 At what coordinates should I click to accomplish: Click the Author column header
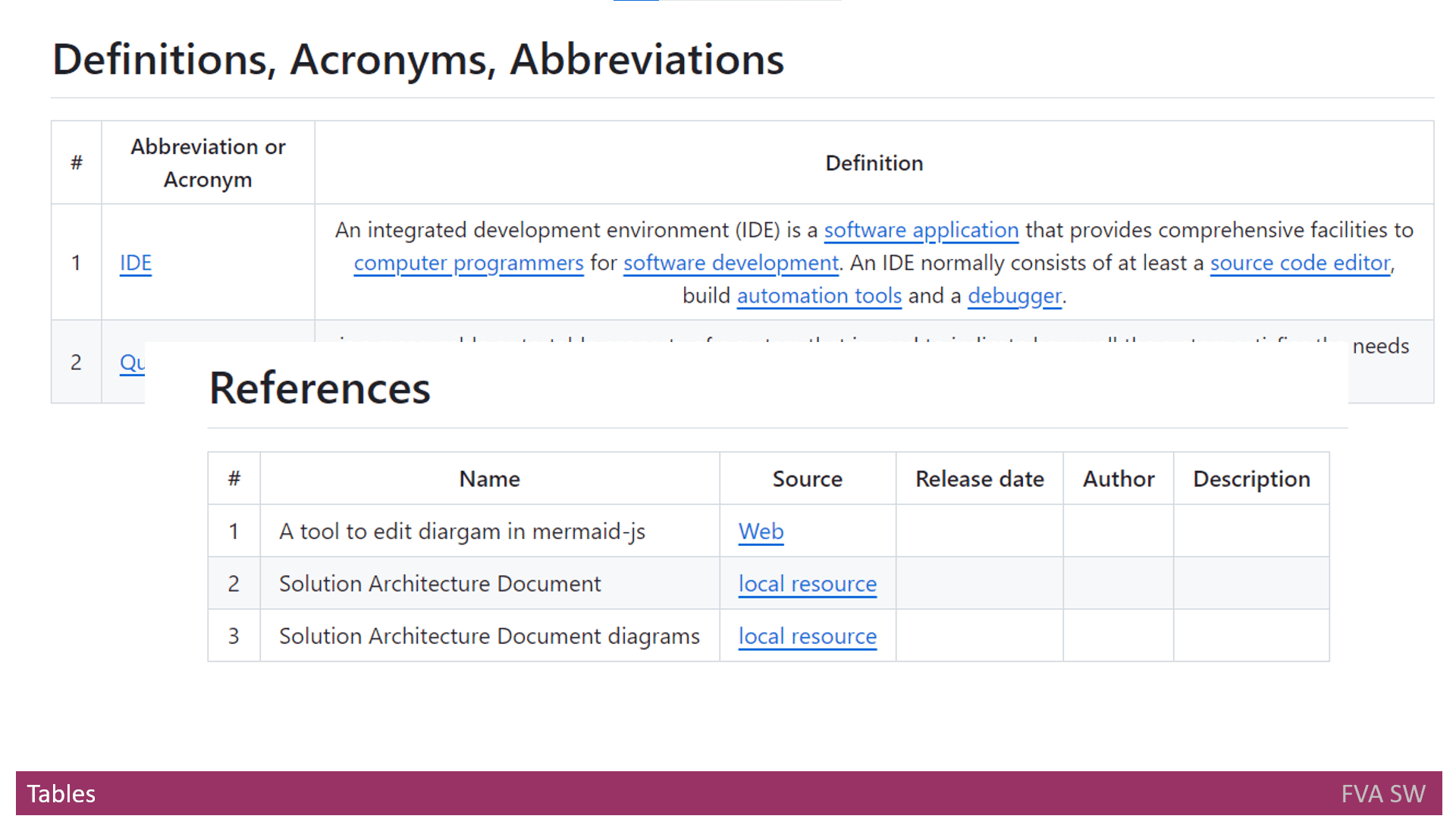point(1118,479)
